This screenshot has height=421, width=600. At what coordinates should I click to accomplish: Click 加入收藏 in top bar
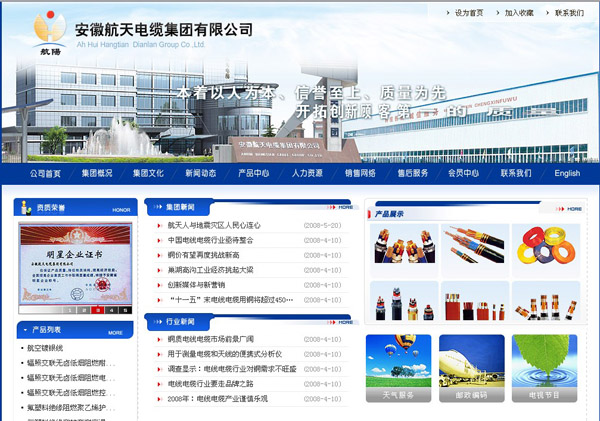pos(519,13)
